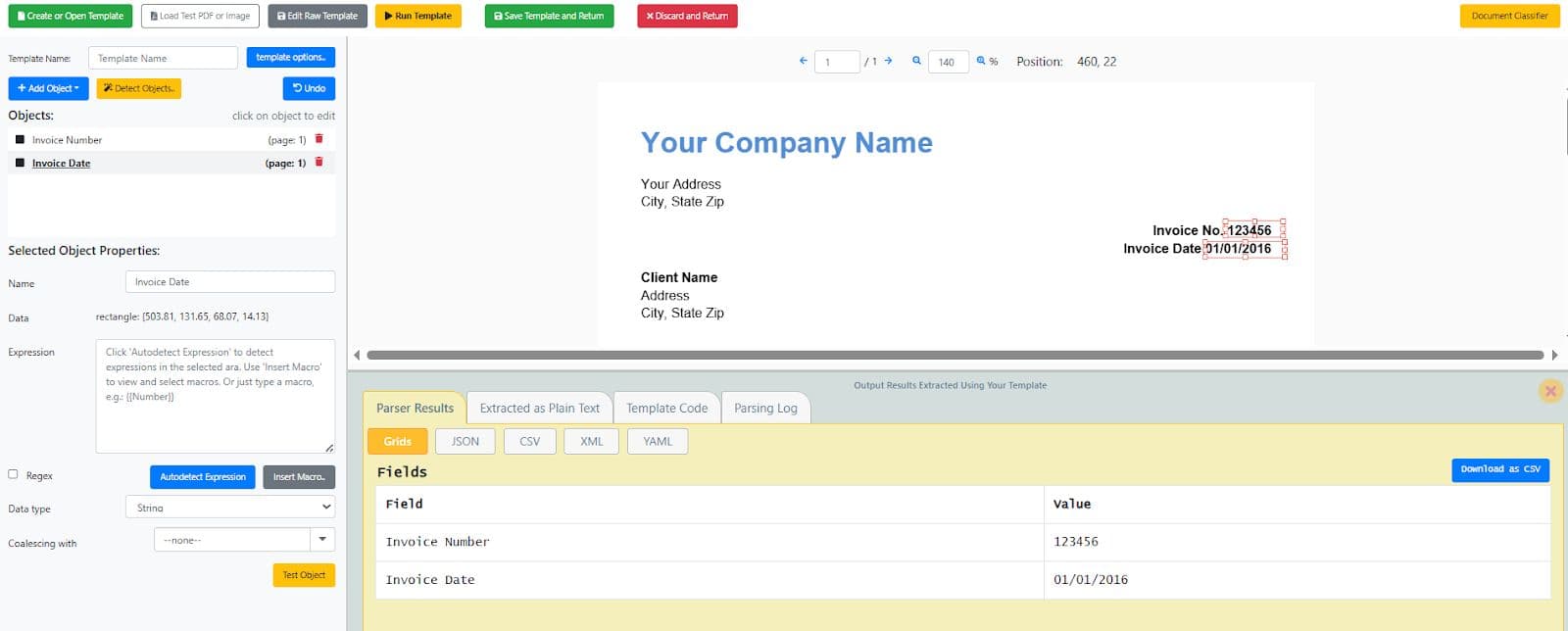Delete the Invoice Date object

318,163
